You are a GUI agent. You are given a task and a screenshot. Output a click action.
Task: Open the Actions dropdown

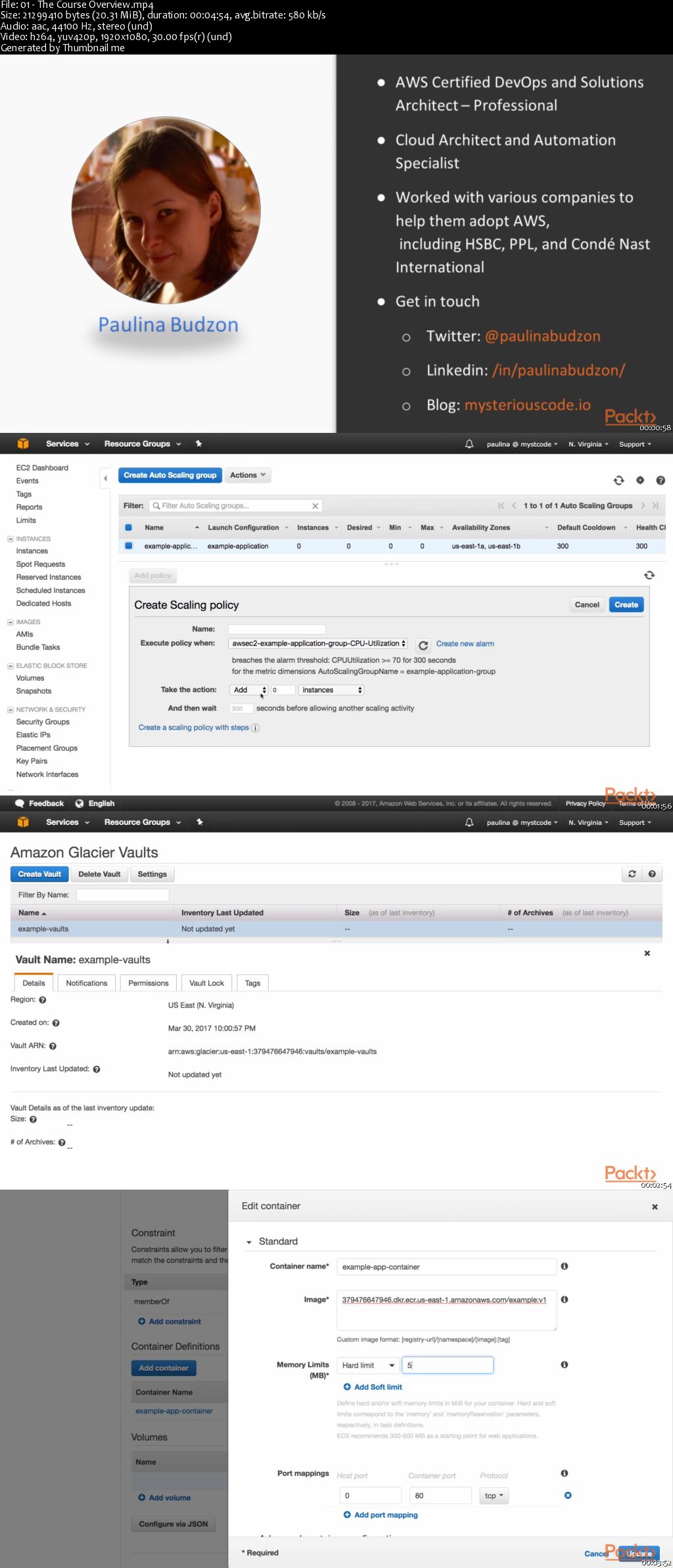coord(248,475)
